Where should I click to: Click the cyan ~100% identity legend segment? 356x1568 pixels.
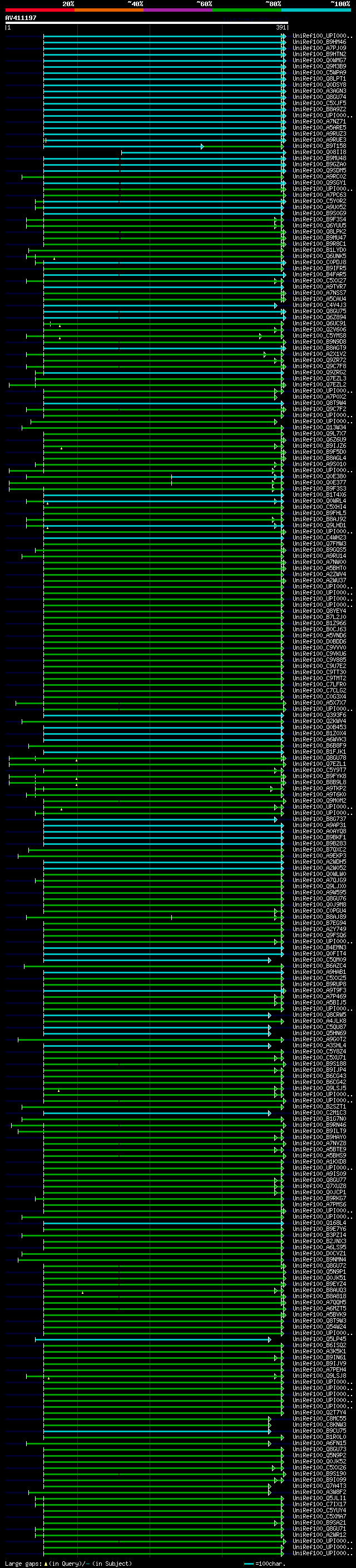click(317, 10)
